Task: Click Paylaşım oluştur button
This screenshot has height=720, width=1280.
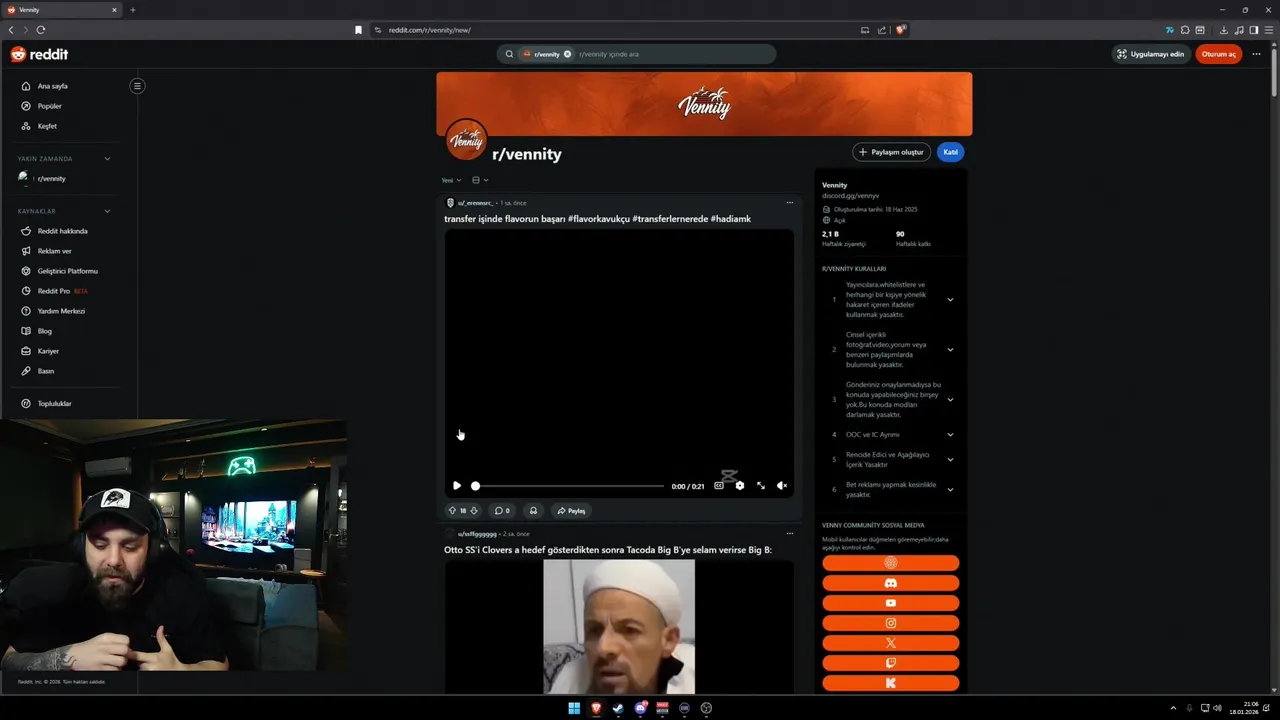Action: click(x=891, y=152)
